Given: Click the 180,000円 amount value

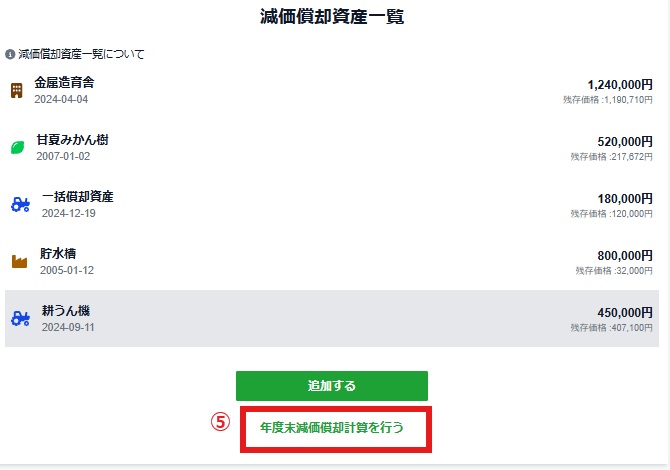Looking at the screenshot, I should pyautogui.click(x=624, y=199).
